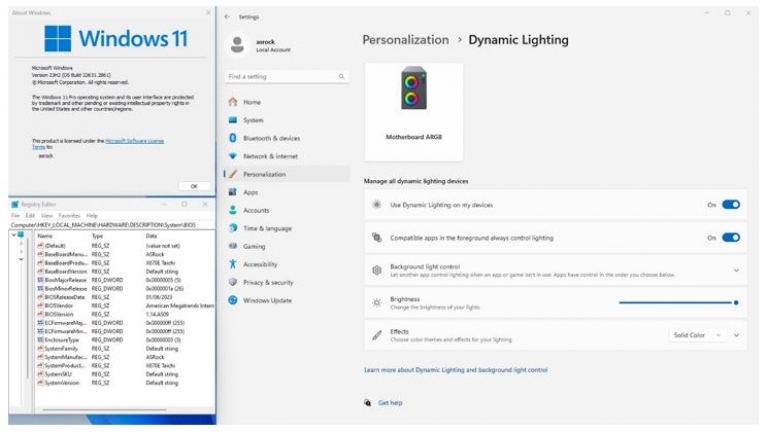Click the Compatible apps layers icon
Screen dimensions: 768x432
(x=377, y=238)
